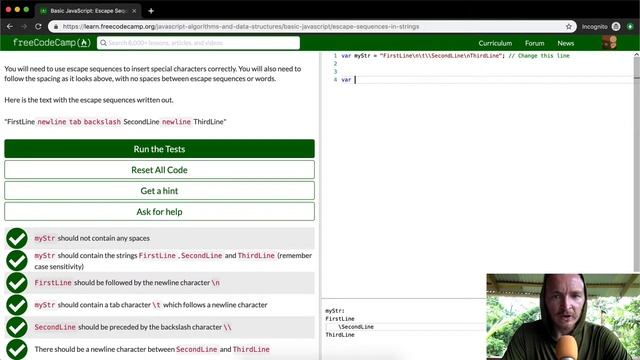The image size is (640, 360).
Task: Click line 4 'var' in the editor
Action: [x=346, y=80]
